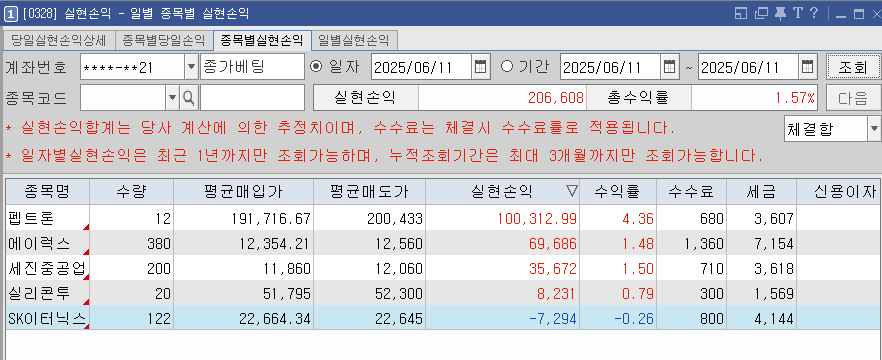Select the 실리콘투 row
This screenshot has height=360, width=882.
tap(443, 293)
